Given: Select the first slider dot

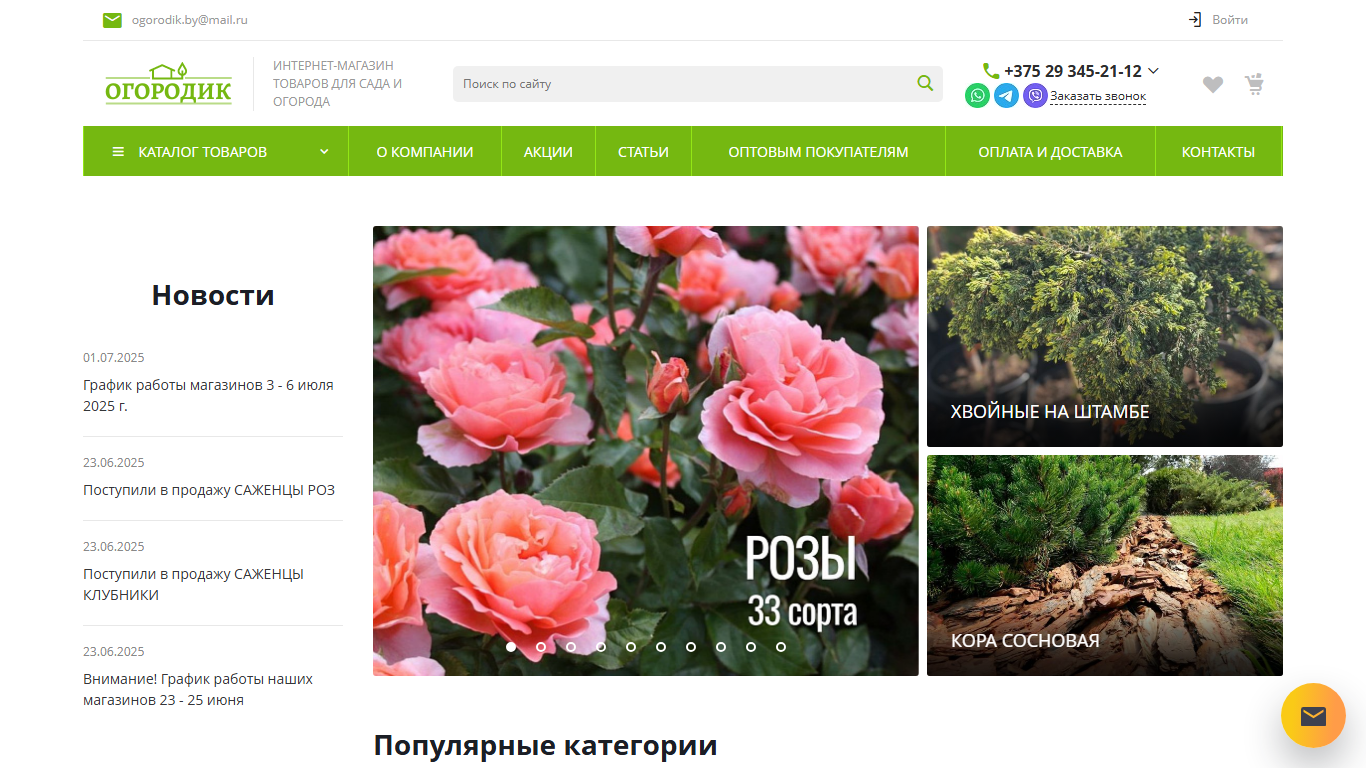Looking at the screenshot, I should (511, 647).
